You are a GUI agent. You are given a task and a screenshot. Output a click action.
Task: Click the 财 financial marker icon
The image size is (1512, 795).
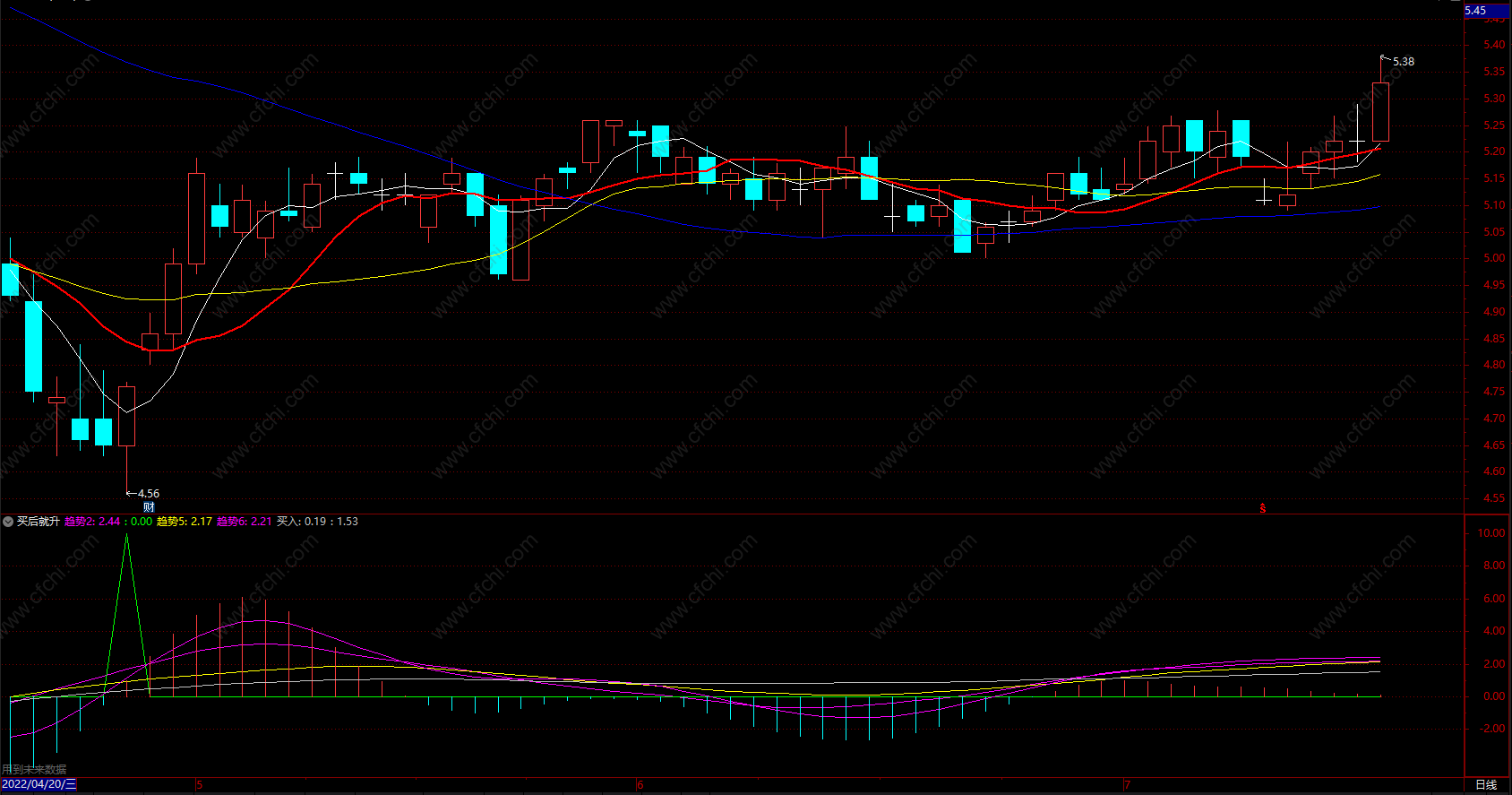pyautogui.click(x=149, y=507)
